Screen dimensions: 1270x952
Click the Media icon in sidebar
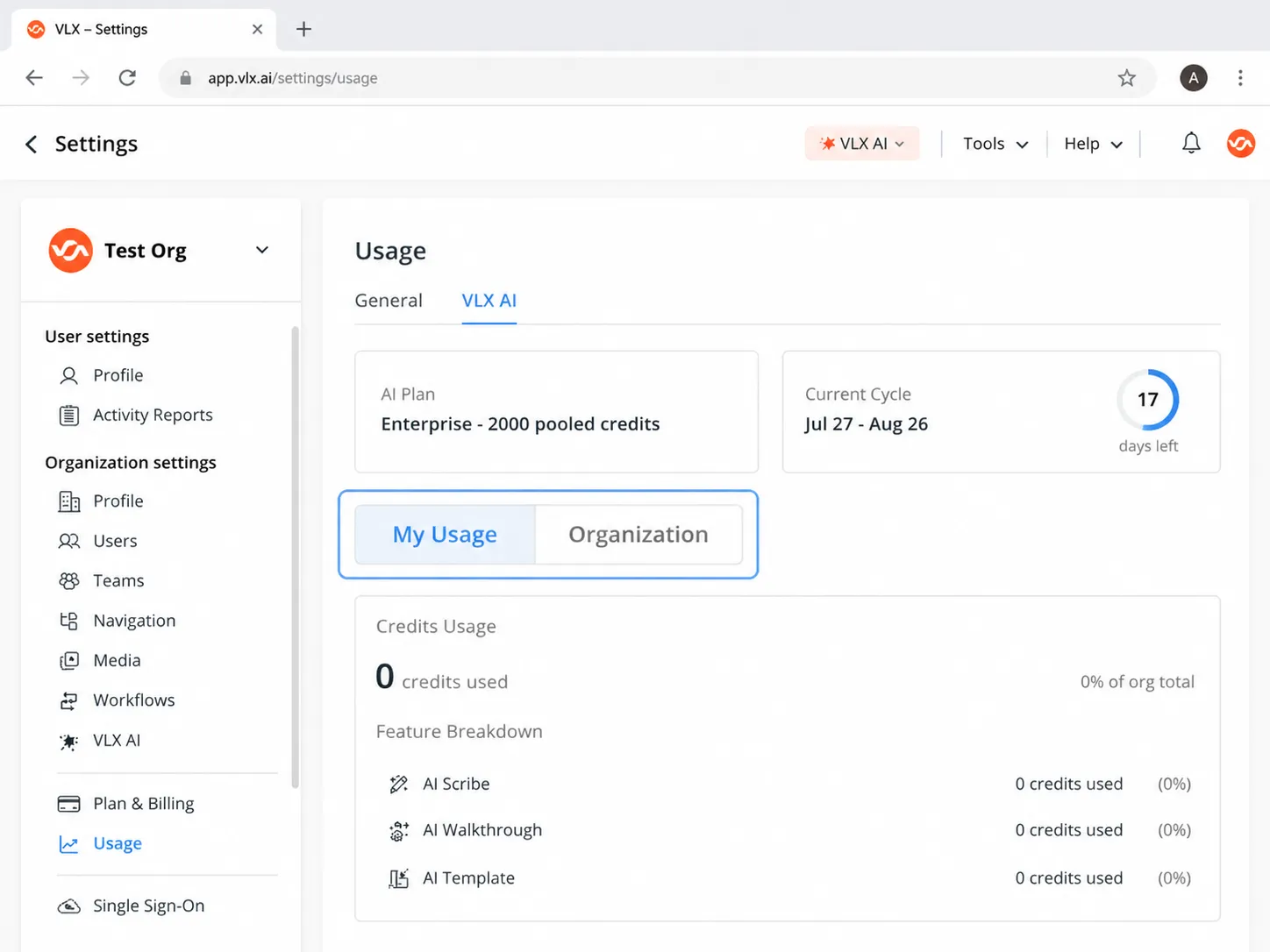pyautogui.click(x=68, y=661)
